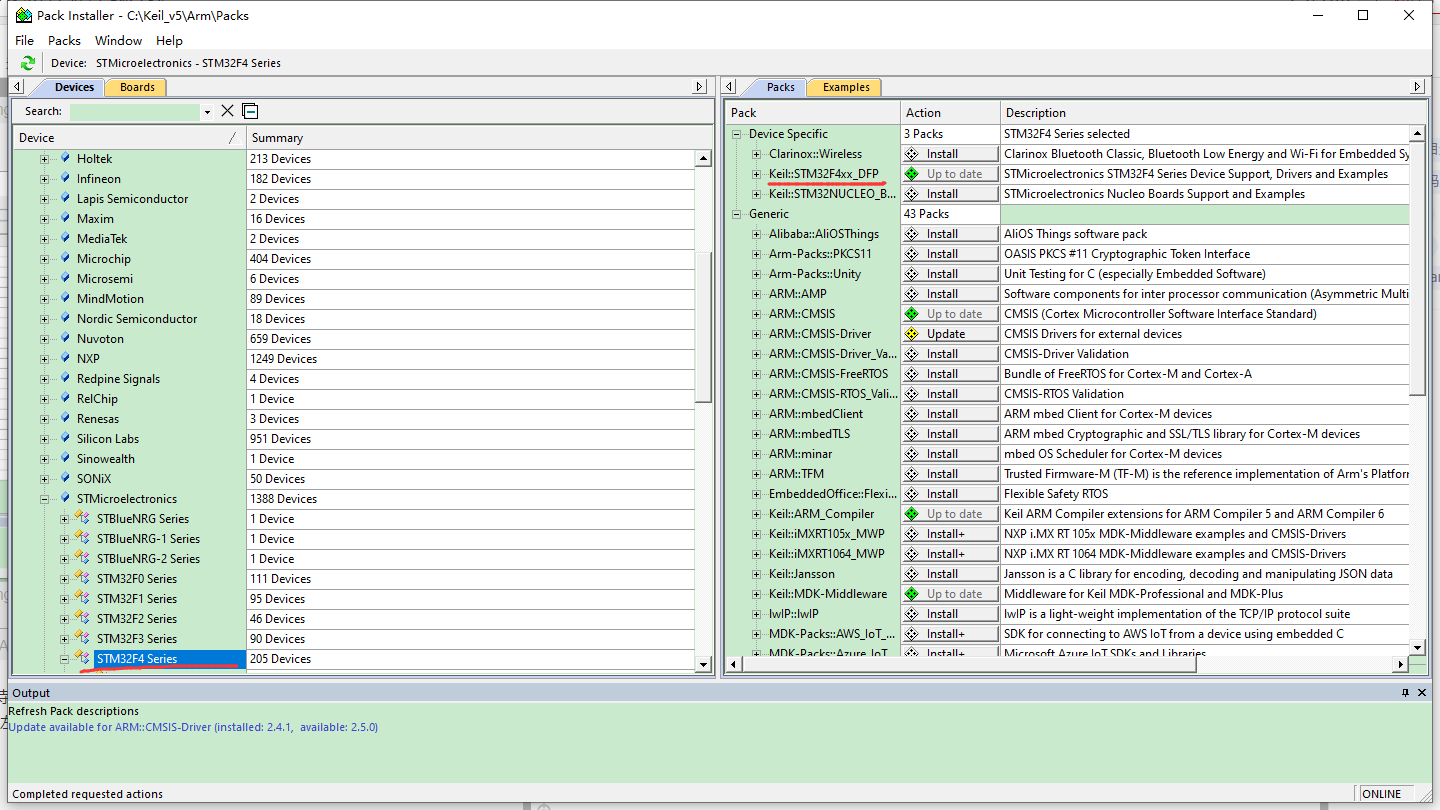The image size is (1440, 810).
Task: Click the Microchip vendor icon
Action: coord(65,258)
